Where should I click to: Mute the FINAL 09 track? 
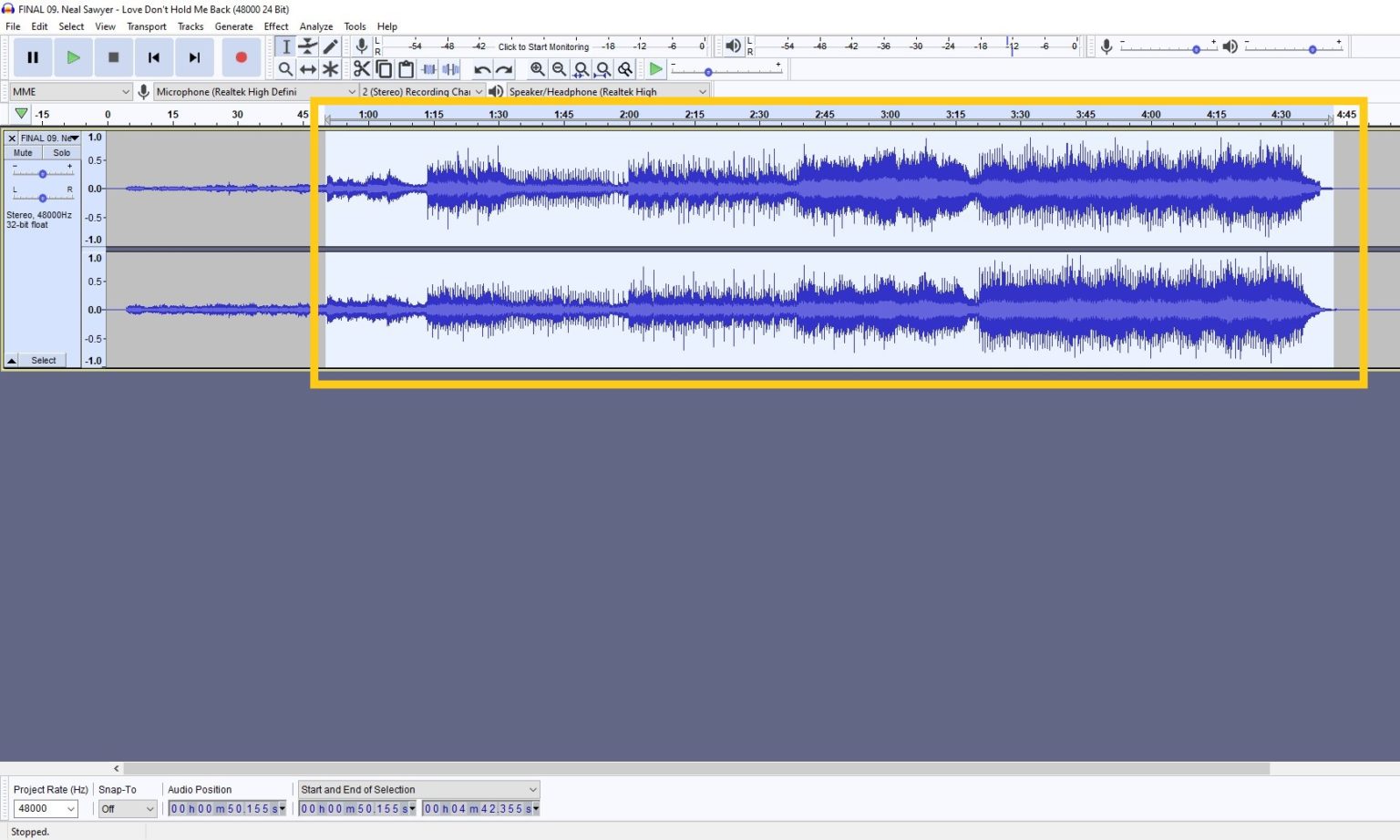(x=22, y=152)
